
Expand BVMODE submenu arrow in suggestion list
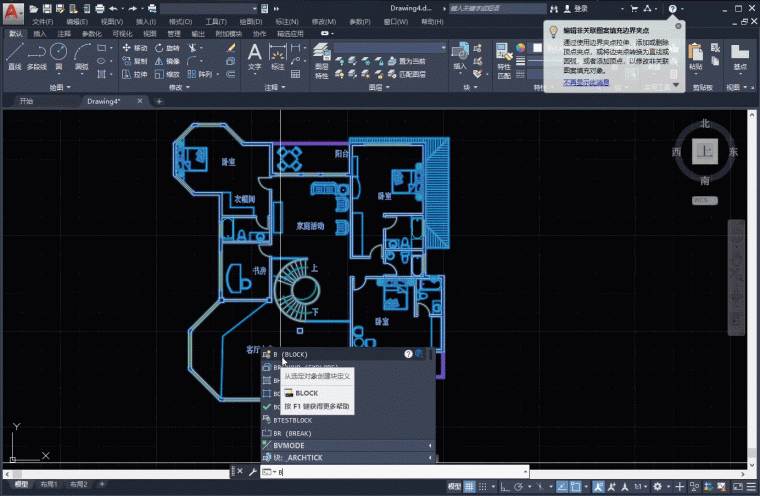point(430,445)
